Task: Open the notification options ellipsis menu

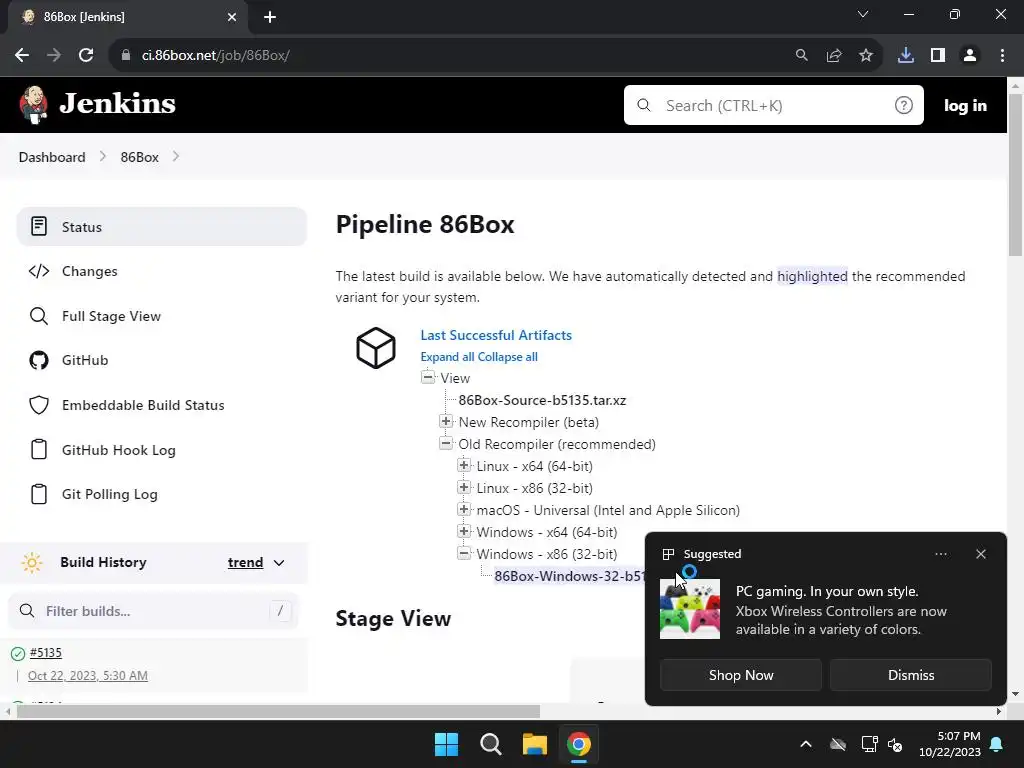Action: (940, 554)
